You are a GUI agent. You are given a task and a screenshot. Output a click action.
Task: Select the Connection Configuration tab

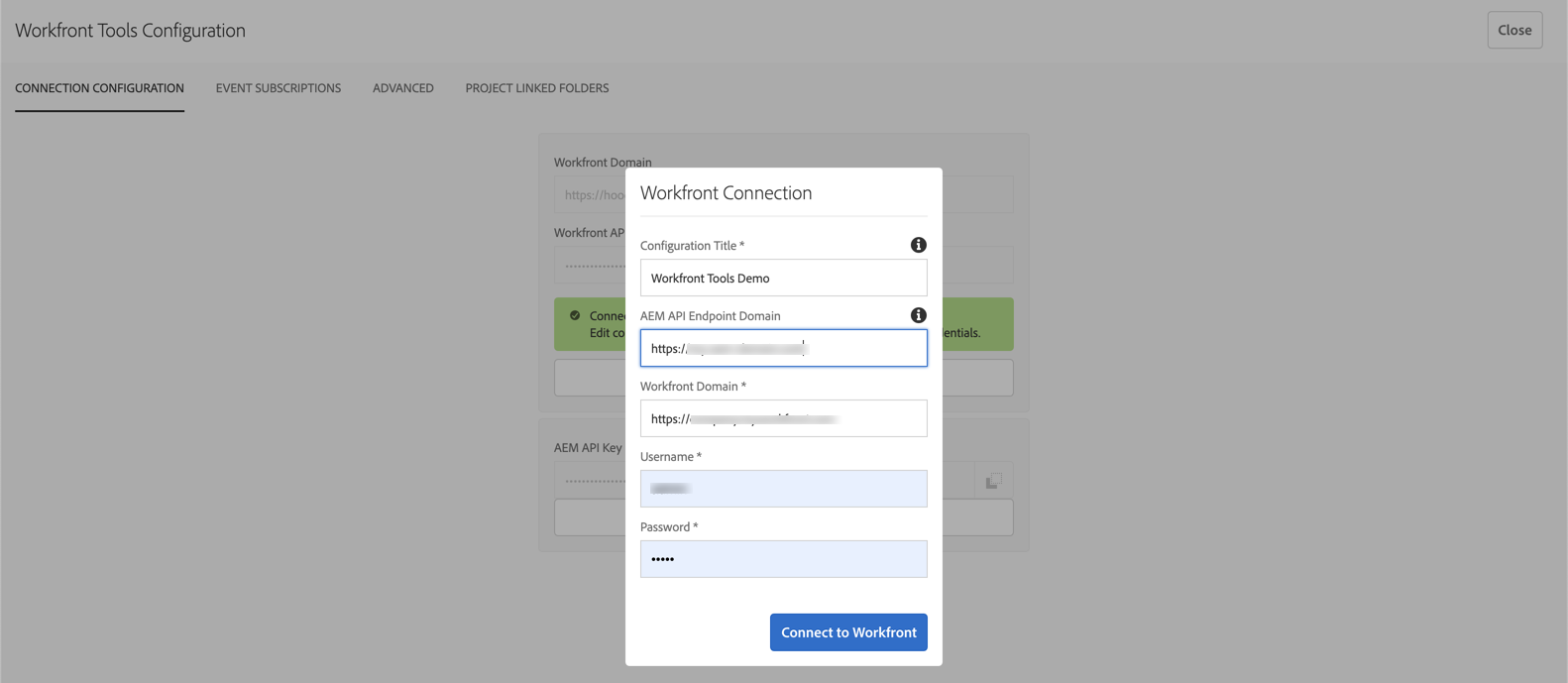(99, 88)
